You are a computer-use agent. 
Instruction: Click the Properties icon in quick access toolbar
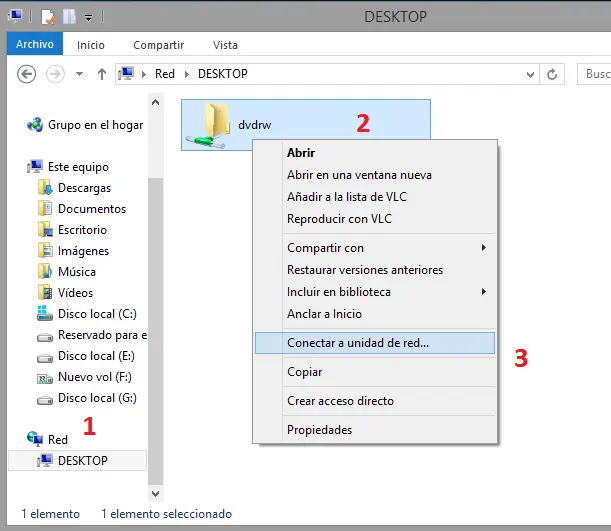click(x=48, y=17)
